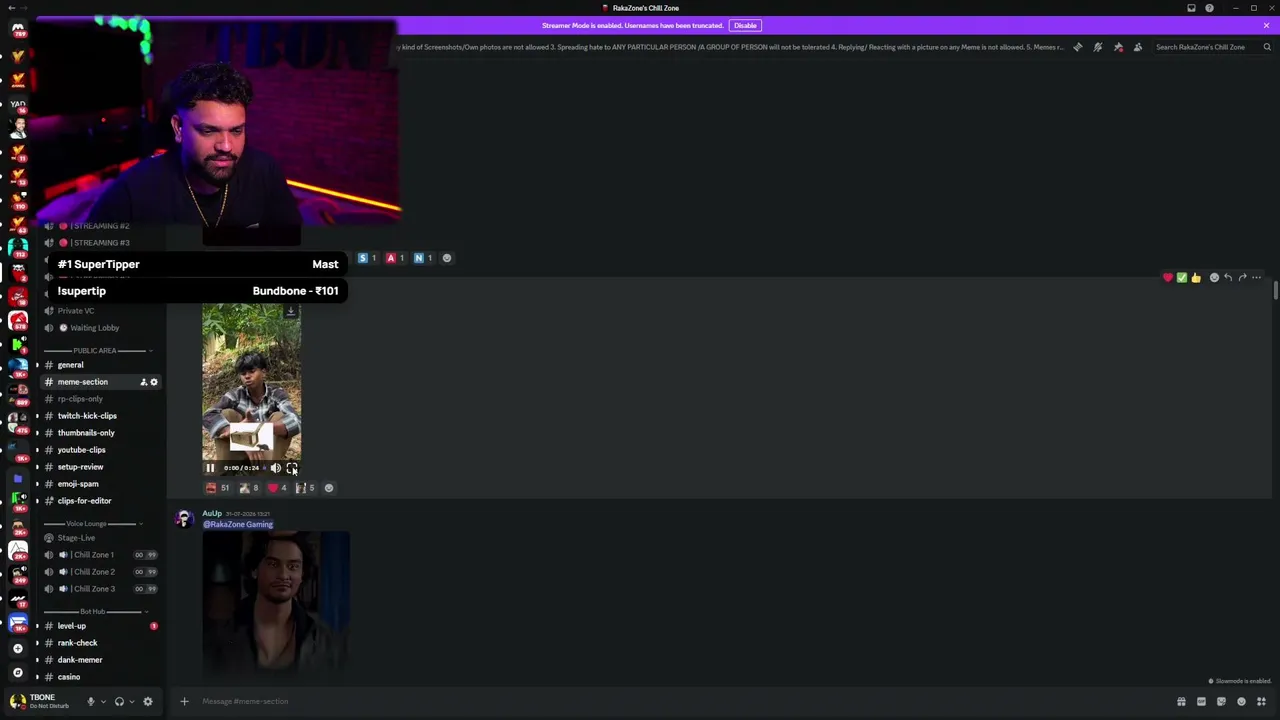Open User Settings gear

coord(148,702)
